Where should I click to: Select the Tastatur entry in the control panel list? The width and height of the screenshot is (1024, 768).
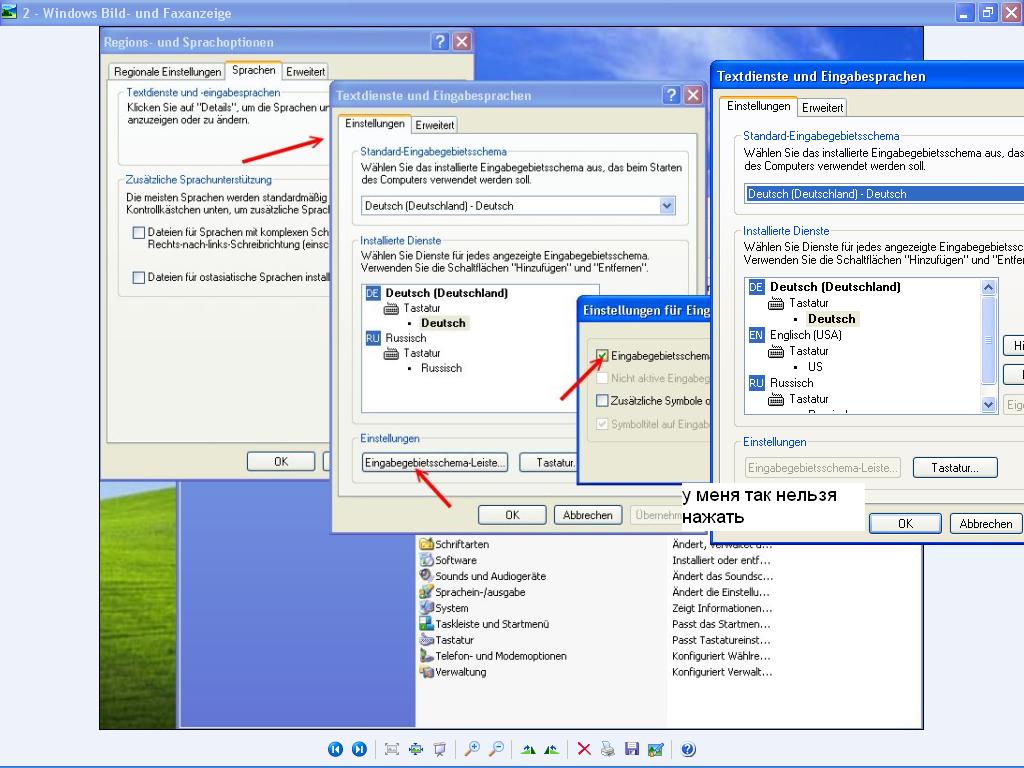click(455, 640)
